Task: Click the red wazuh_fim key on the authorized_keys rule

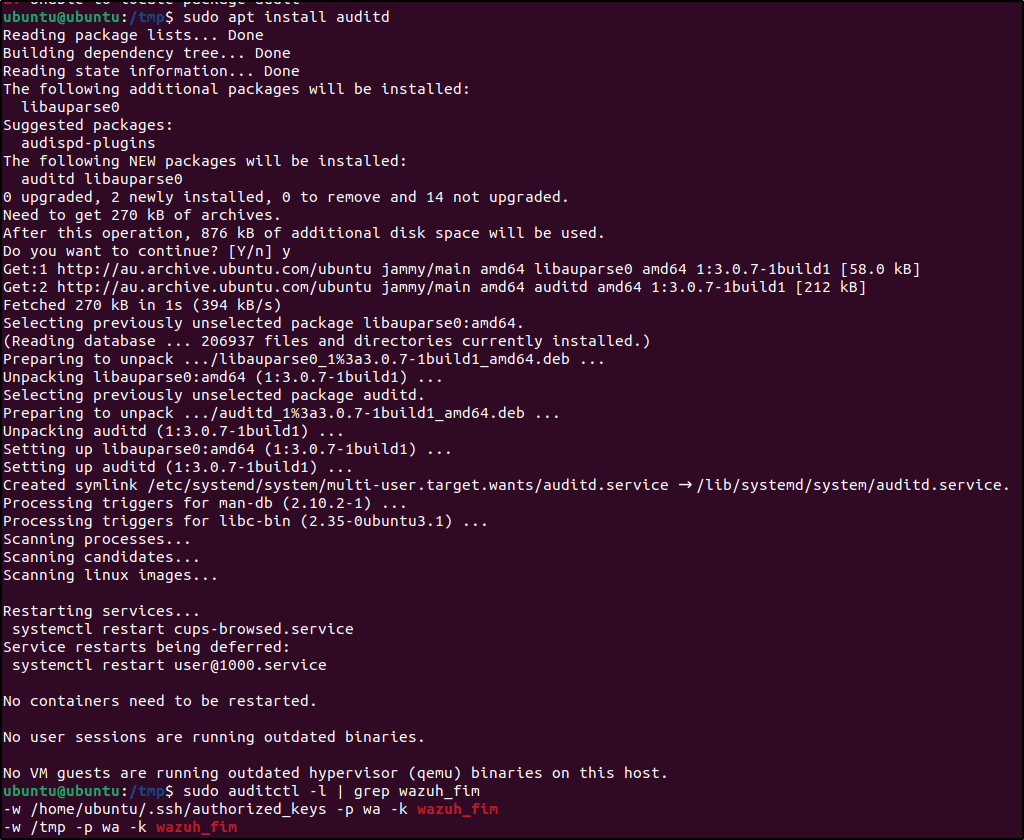Action: 457,809
